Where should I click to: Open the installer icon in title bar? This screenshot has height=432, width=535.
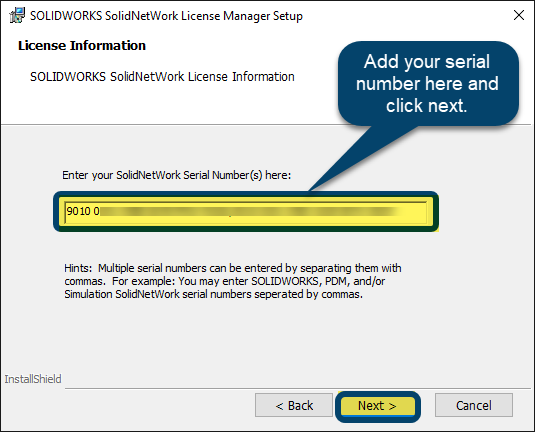tap(17, 15)
